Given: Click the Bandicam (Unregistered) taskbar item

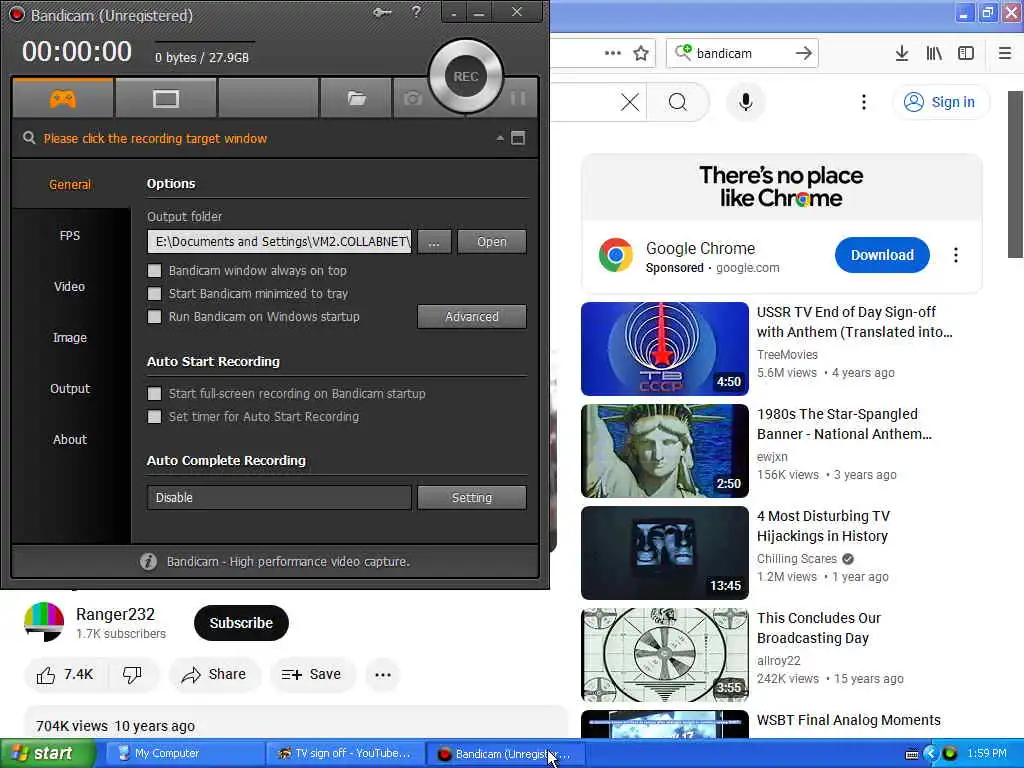Looking at the screenshot, I should click(504, 754).
